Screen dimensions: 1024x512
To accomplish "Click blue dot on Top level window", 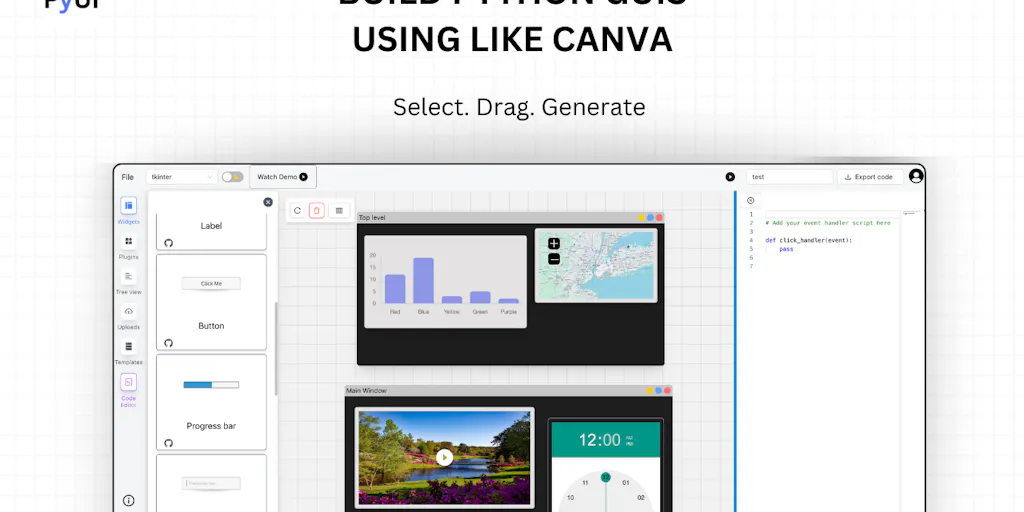I will click(x=650, y=217).
